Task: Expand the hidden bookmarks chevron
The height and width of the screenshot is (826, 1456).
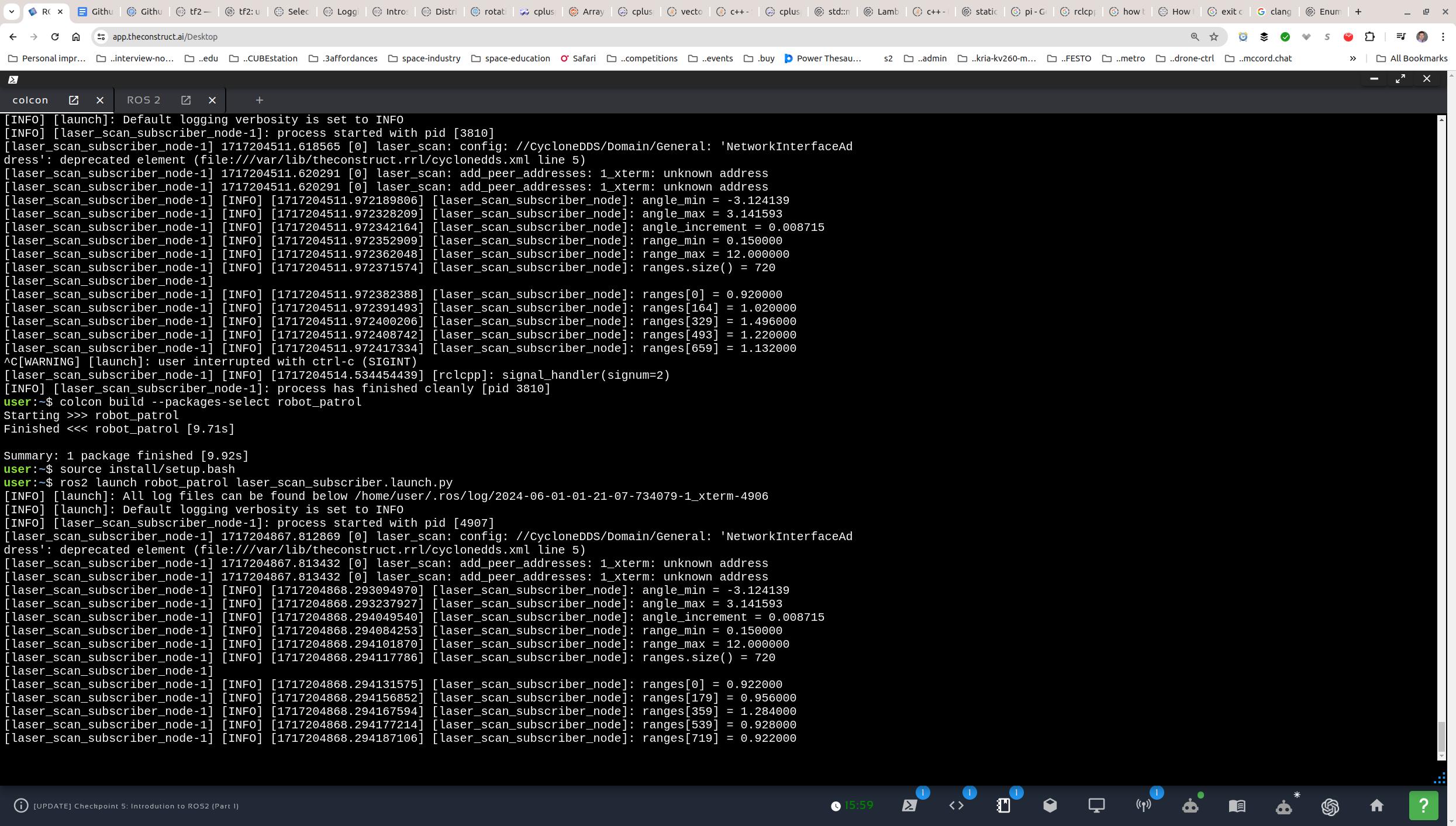Action: (x=1353, y=58)
